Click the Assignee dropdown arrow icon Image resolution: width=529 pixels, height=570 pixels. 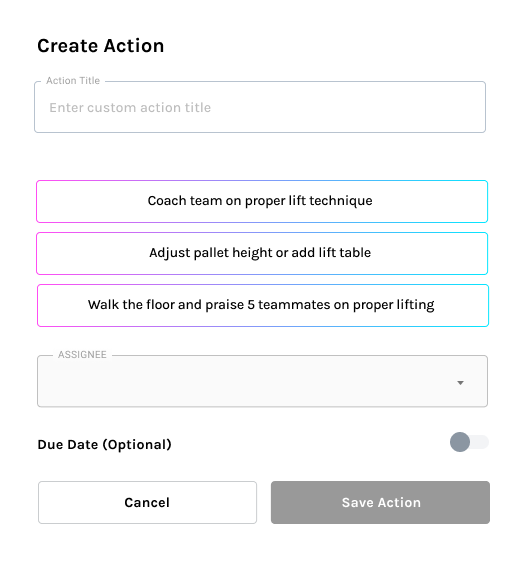point(460,383)
